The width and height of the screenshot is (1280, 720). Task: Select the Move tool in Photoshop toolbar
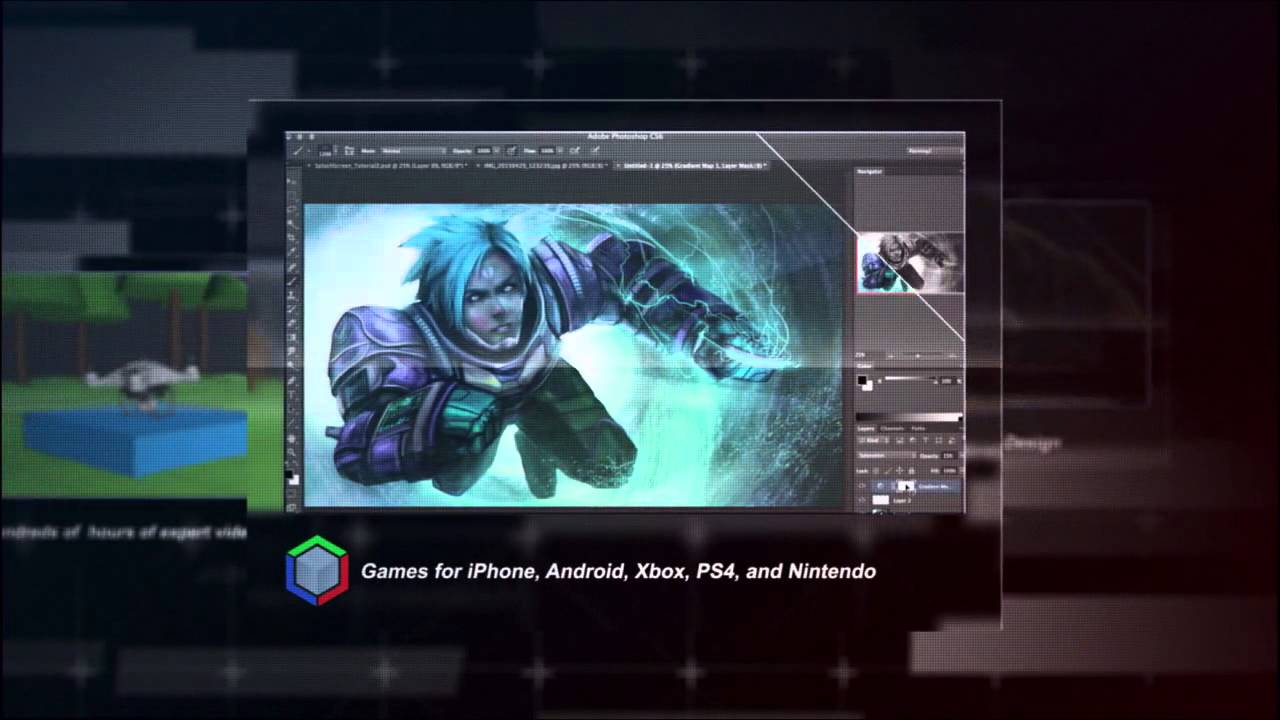point(291,180)
